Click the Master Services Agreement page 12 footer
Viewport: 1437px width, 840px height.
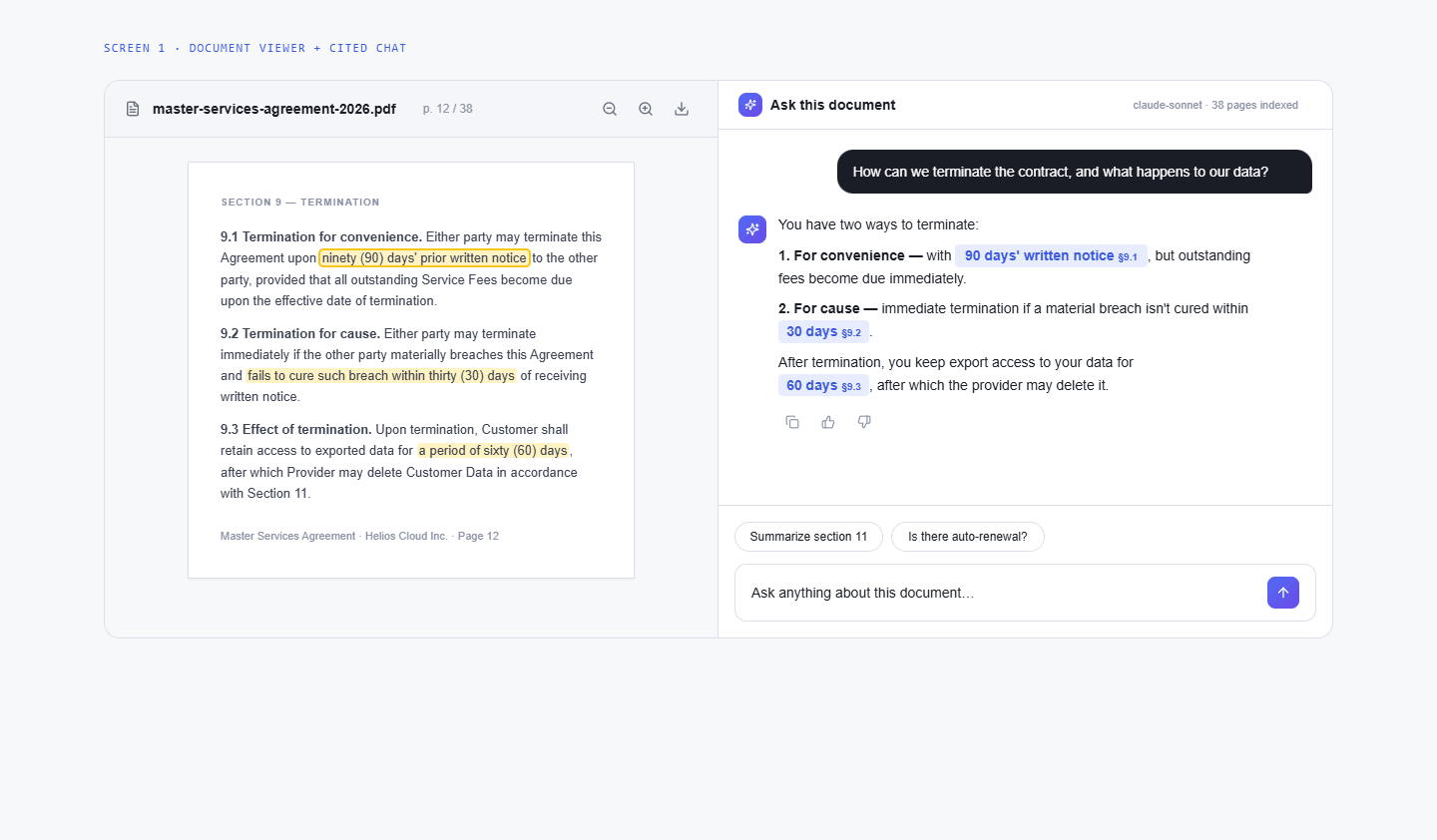(359, 537)
